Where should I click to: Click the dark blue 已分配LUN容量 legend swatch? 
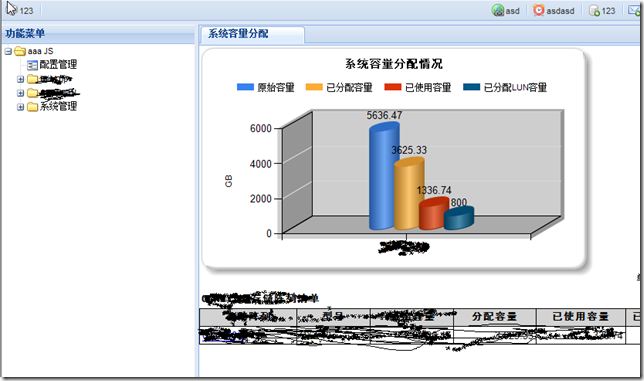click(x=472, y=87)
